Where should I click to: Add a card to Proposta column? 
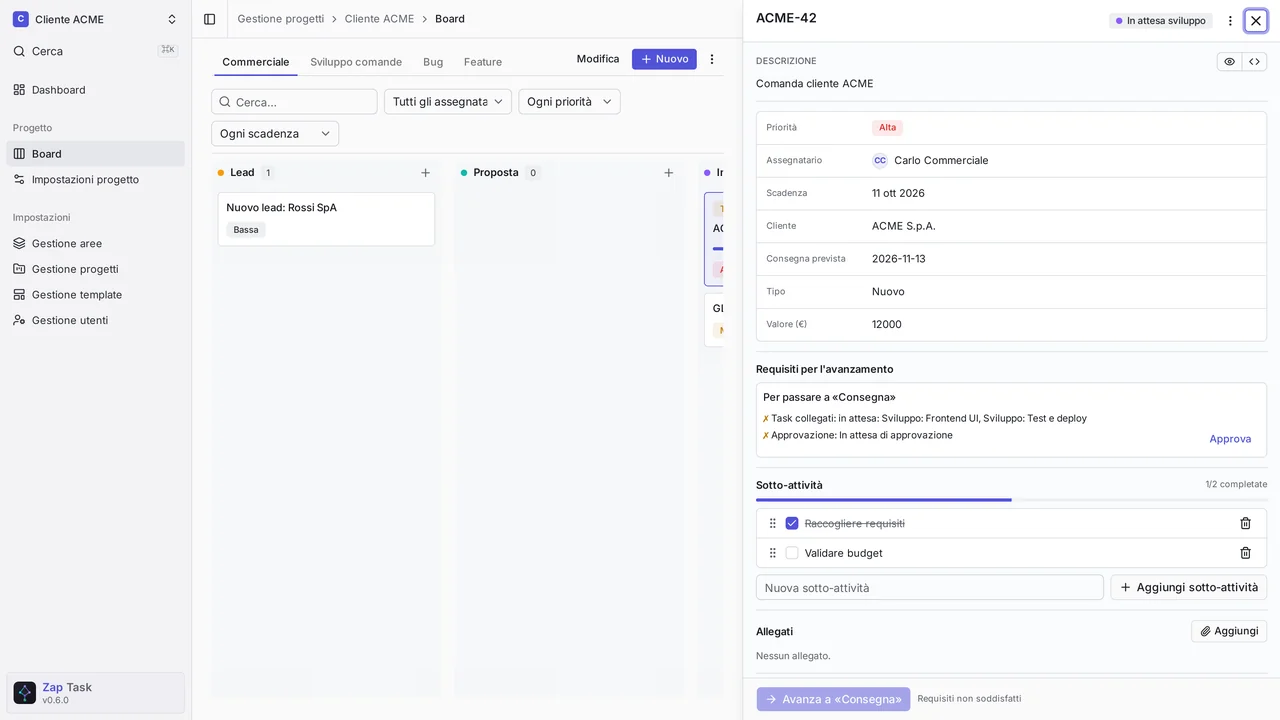coord(669,173)
